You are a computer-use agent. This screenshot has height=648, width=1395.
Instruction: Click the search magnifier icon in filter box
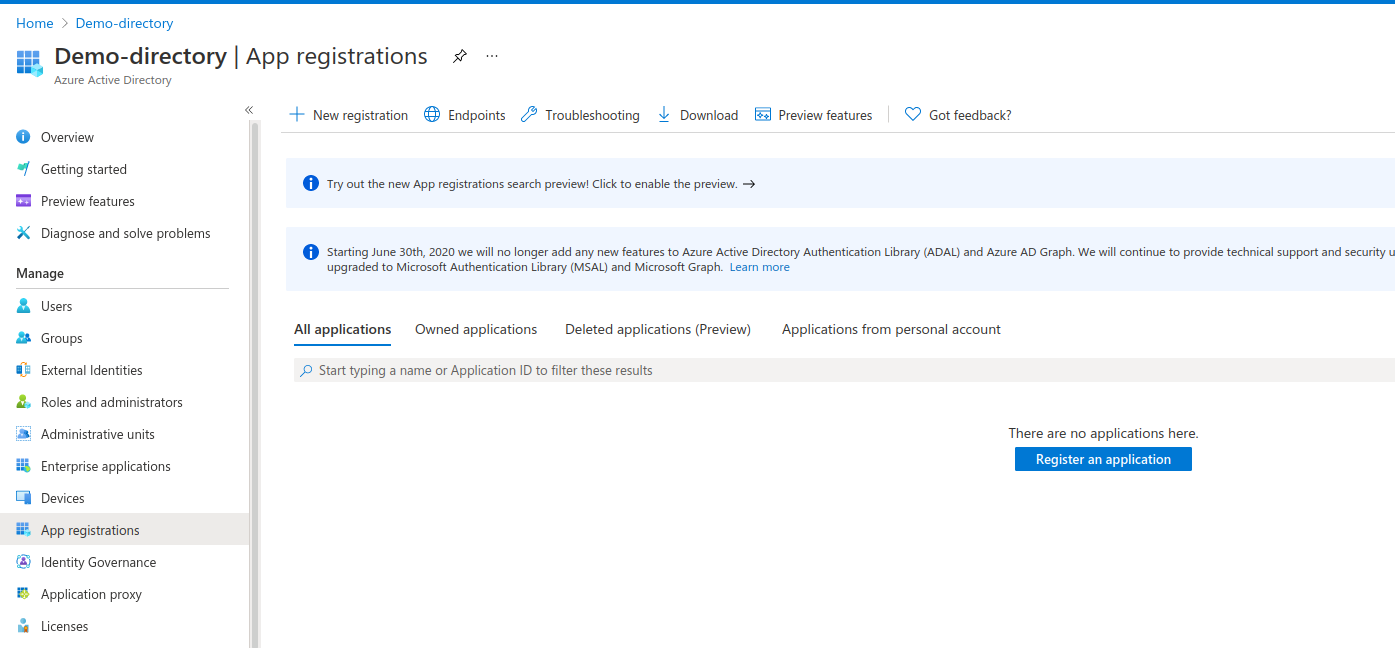[x=306, y=370]
